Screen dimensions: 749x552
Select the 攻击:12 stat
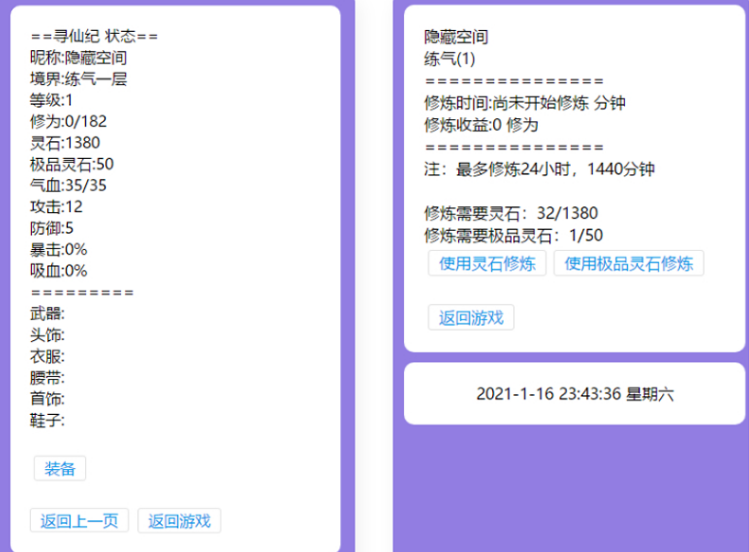coord(56,207)
